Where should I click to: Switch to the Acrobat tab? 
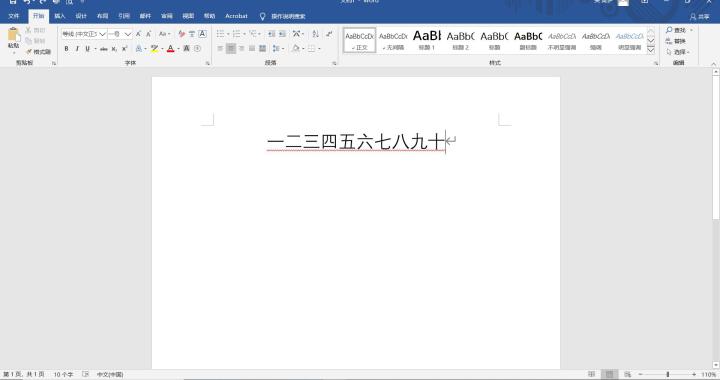236,16
